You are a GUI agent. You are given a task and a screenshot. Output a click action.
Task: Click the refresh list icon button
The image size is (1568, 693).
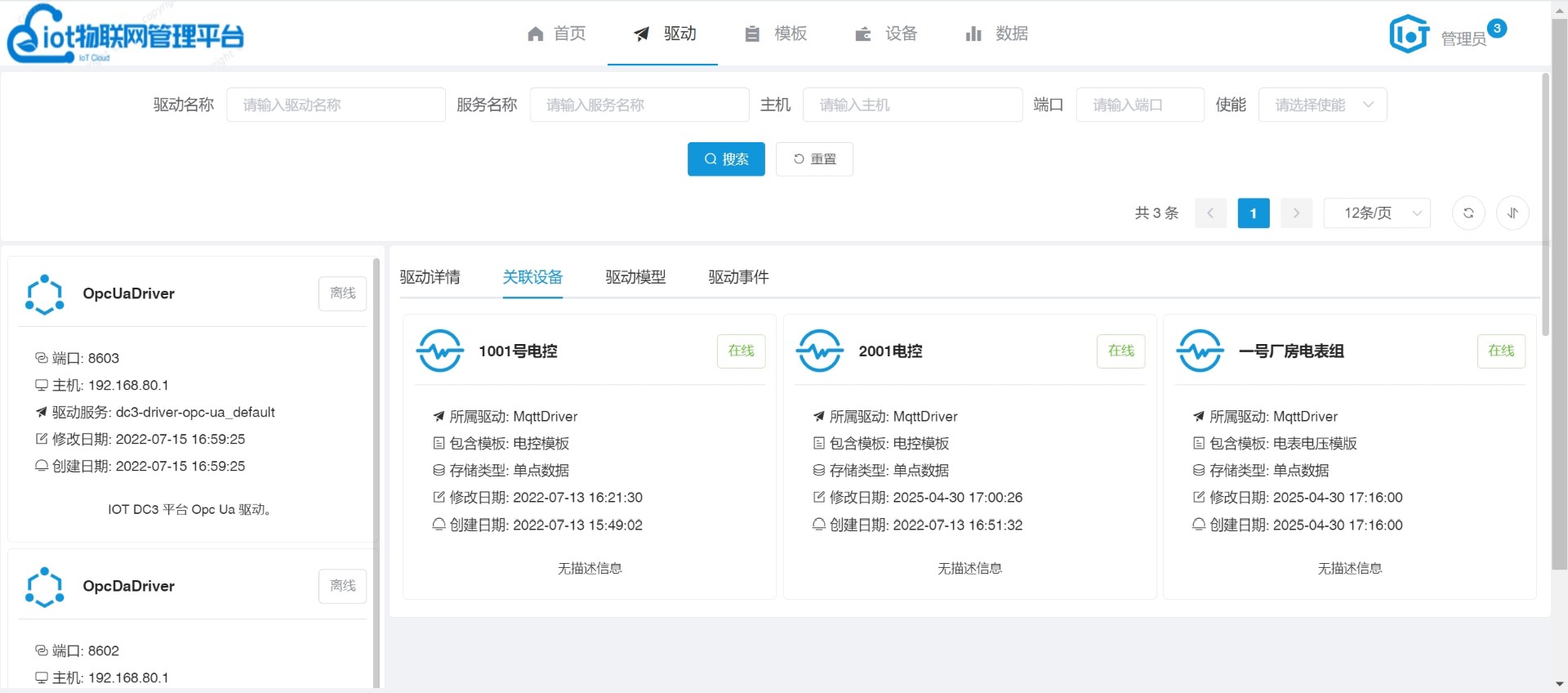(1468, 213)
